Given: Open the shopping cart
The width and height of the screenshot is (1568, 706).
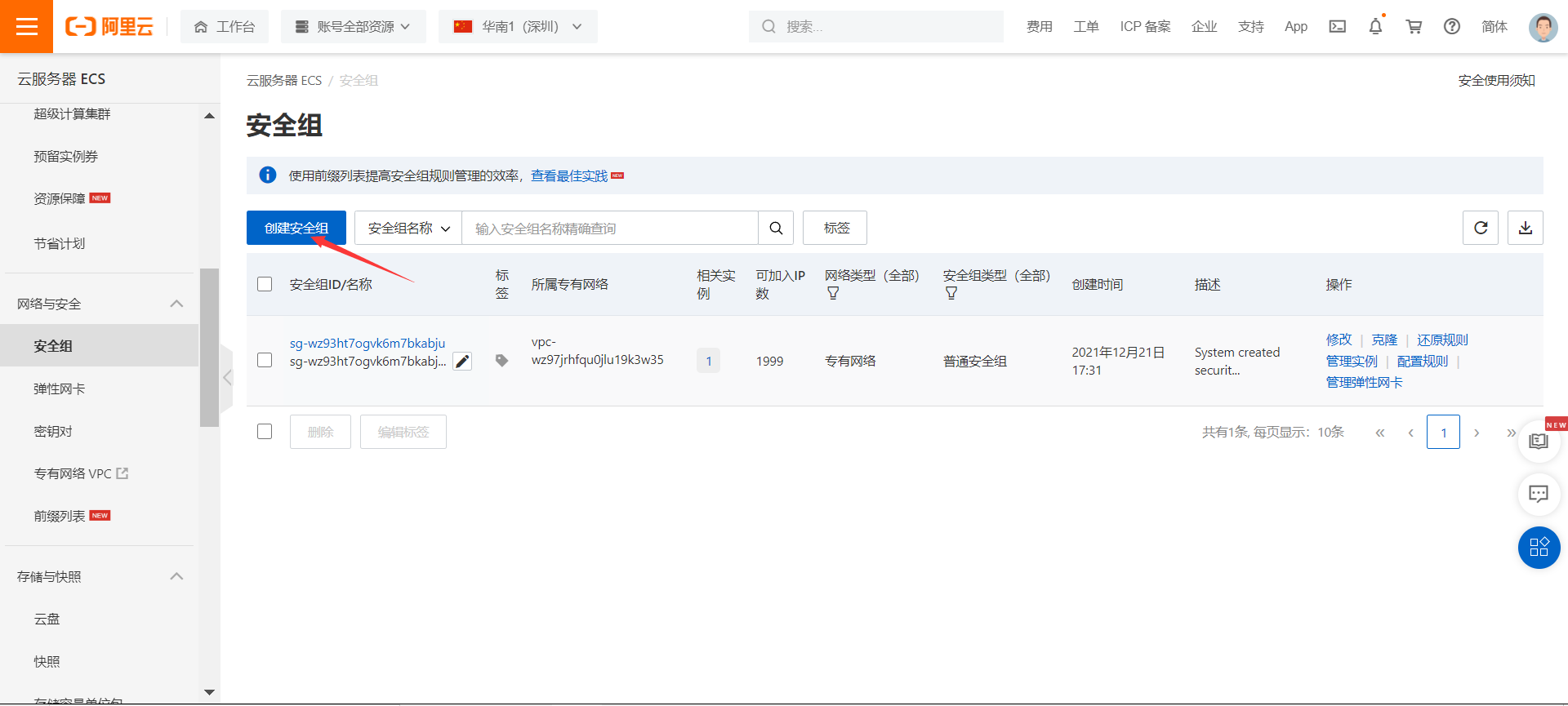Looking at the screenshot, I should point(1414,26).
